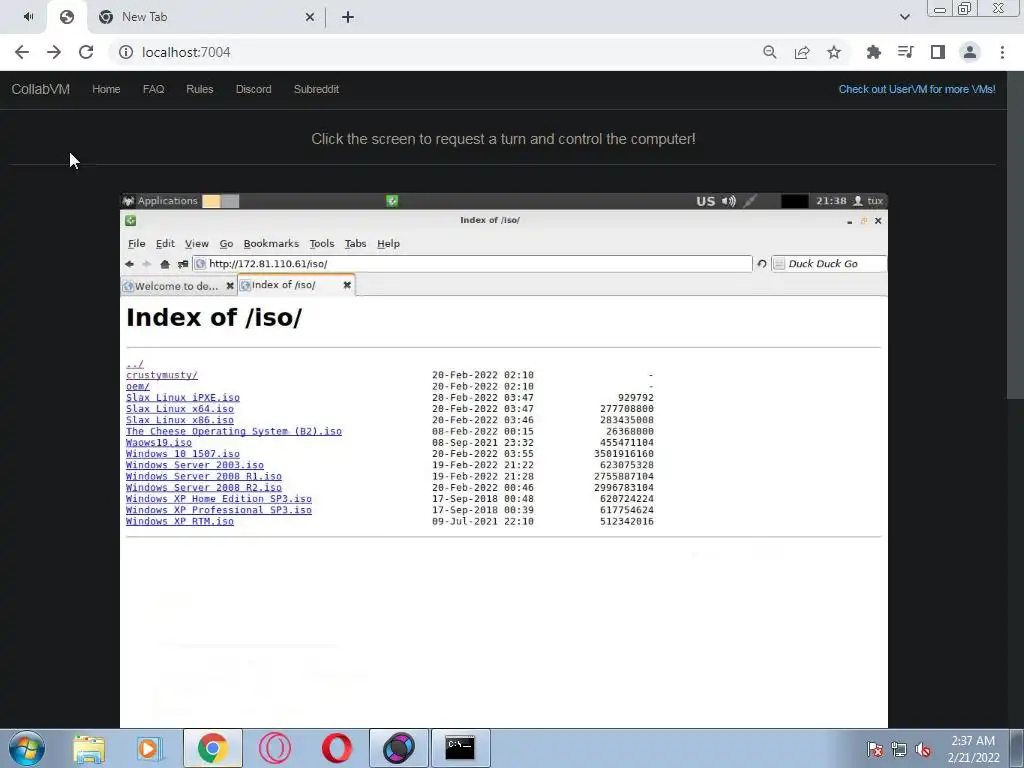Open the Bookmarks menu in VM browser

[271, 244]
